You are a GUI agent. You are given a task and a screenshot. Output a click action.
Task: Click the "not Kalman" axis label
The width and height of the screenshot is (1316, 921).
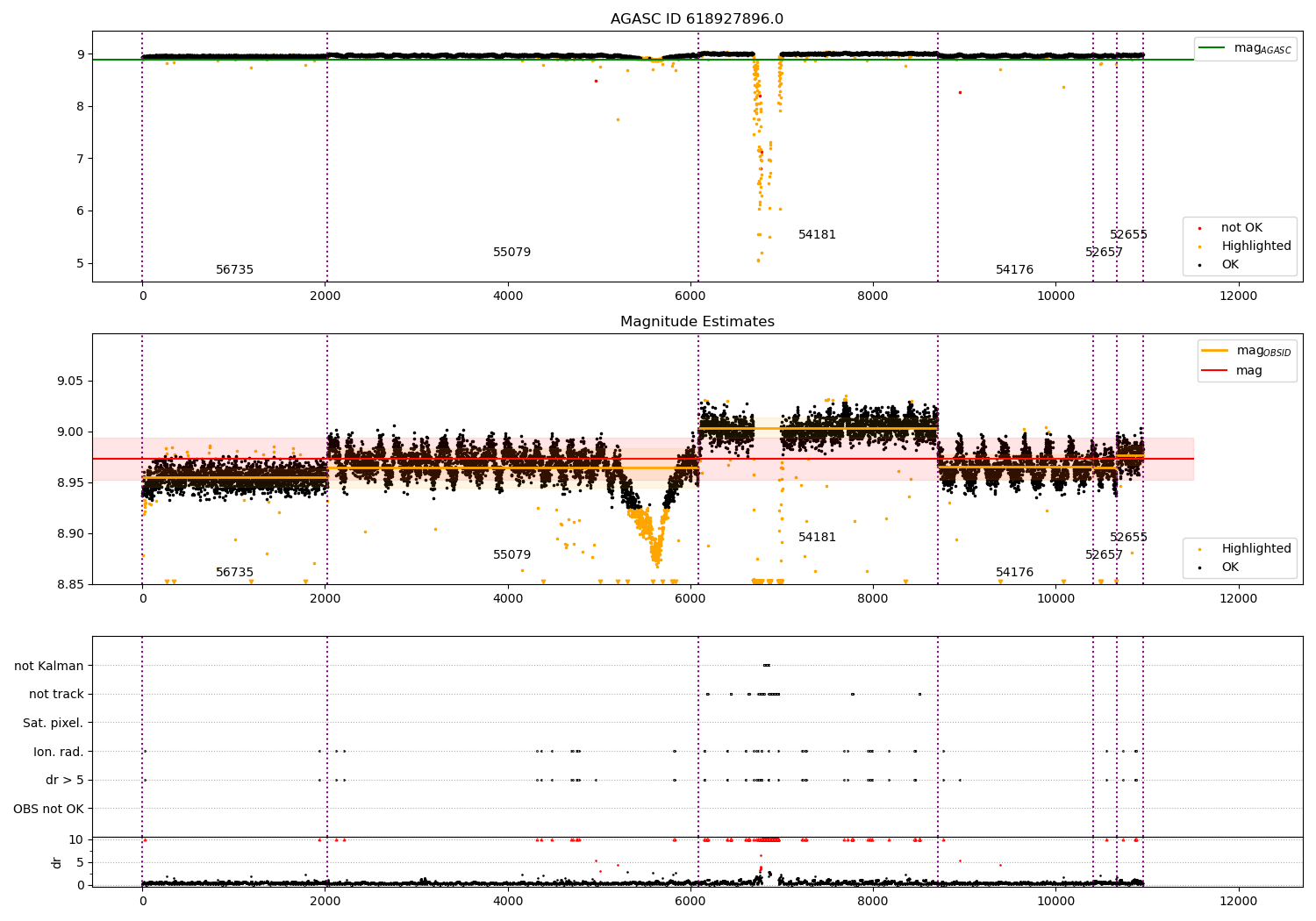49,666
